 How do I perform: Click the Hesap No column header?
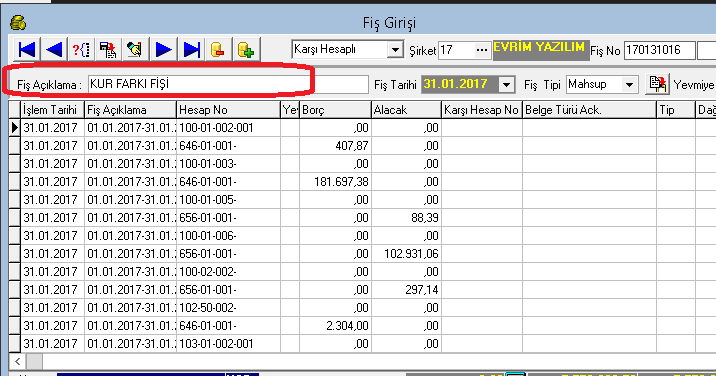point(228,110)
